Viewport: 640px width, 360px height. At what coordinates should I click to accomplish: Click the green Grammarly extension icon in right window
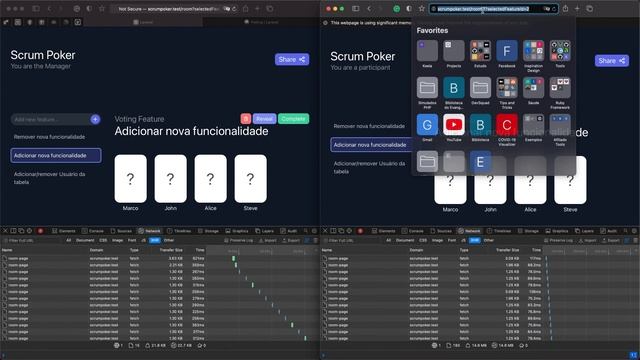396,9
